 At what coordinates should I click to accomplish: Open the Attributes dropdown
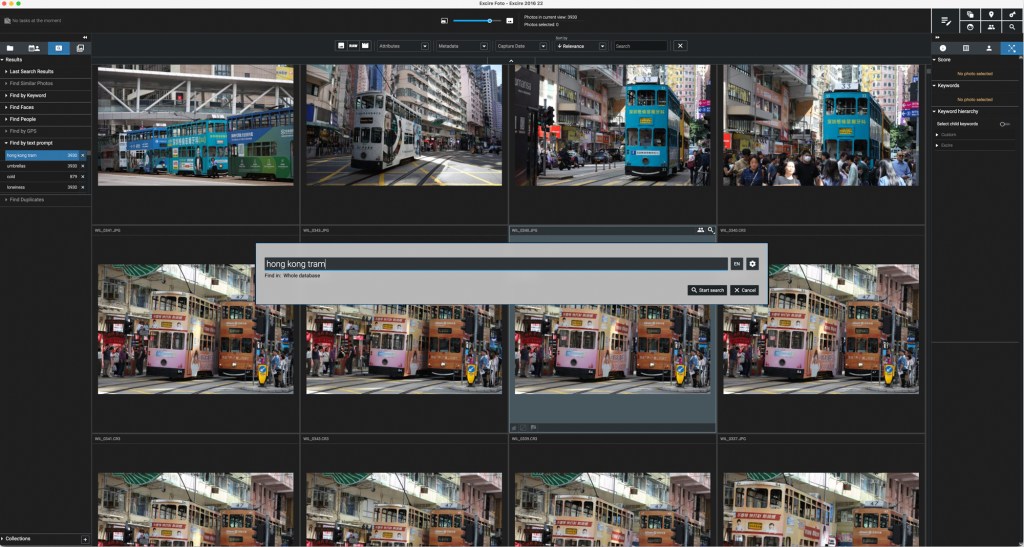403,46
